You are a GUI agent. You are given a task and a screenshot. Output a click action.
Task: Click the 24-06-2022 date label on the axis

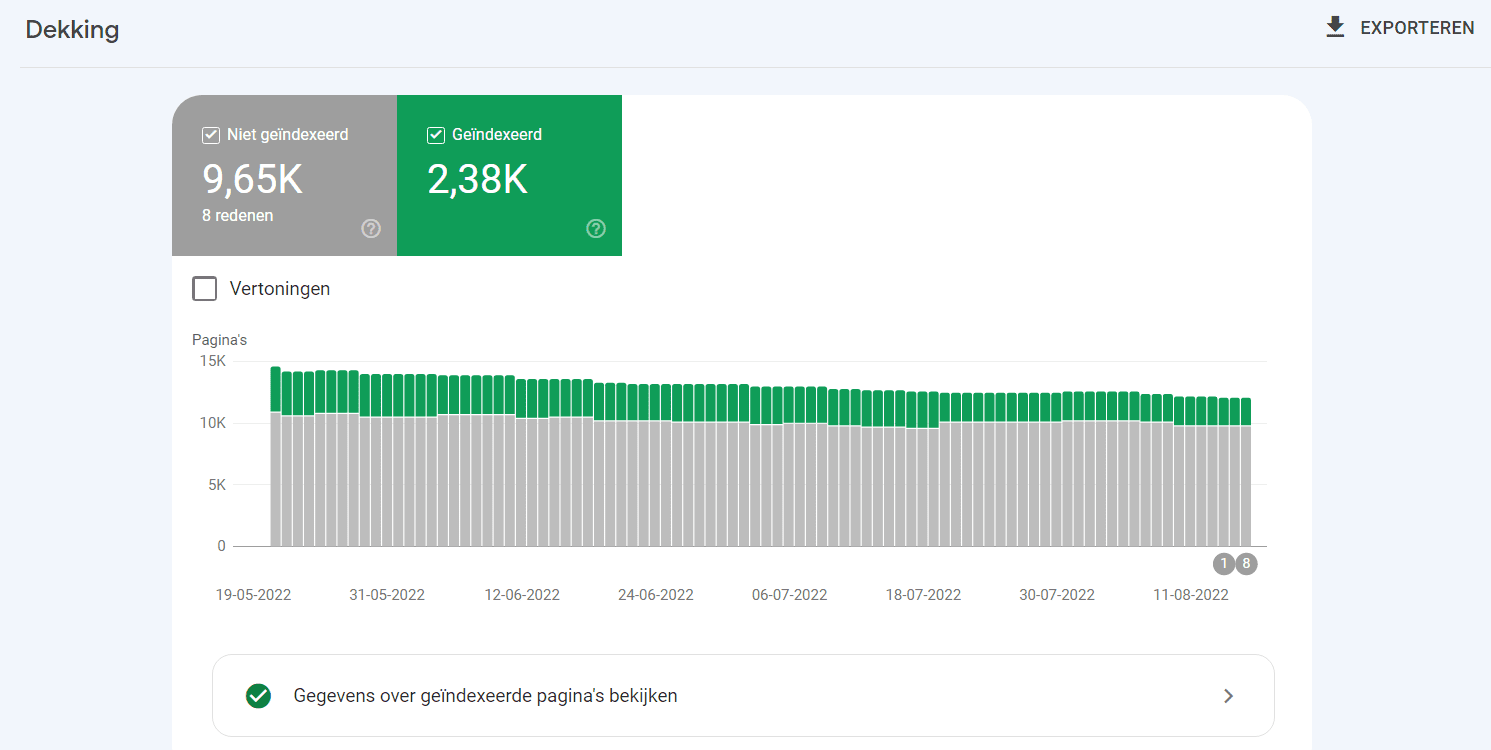[x=655, y=595]
